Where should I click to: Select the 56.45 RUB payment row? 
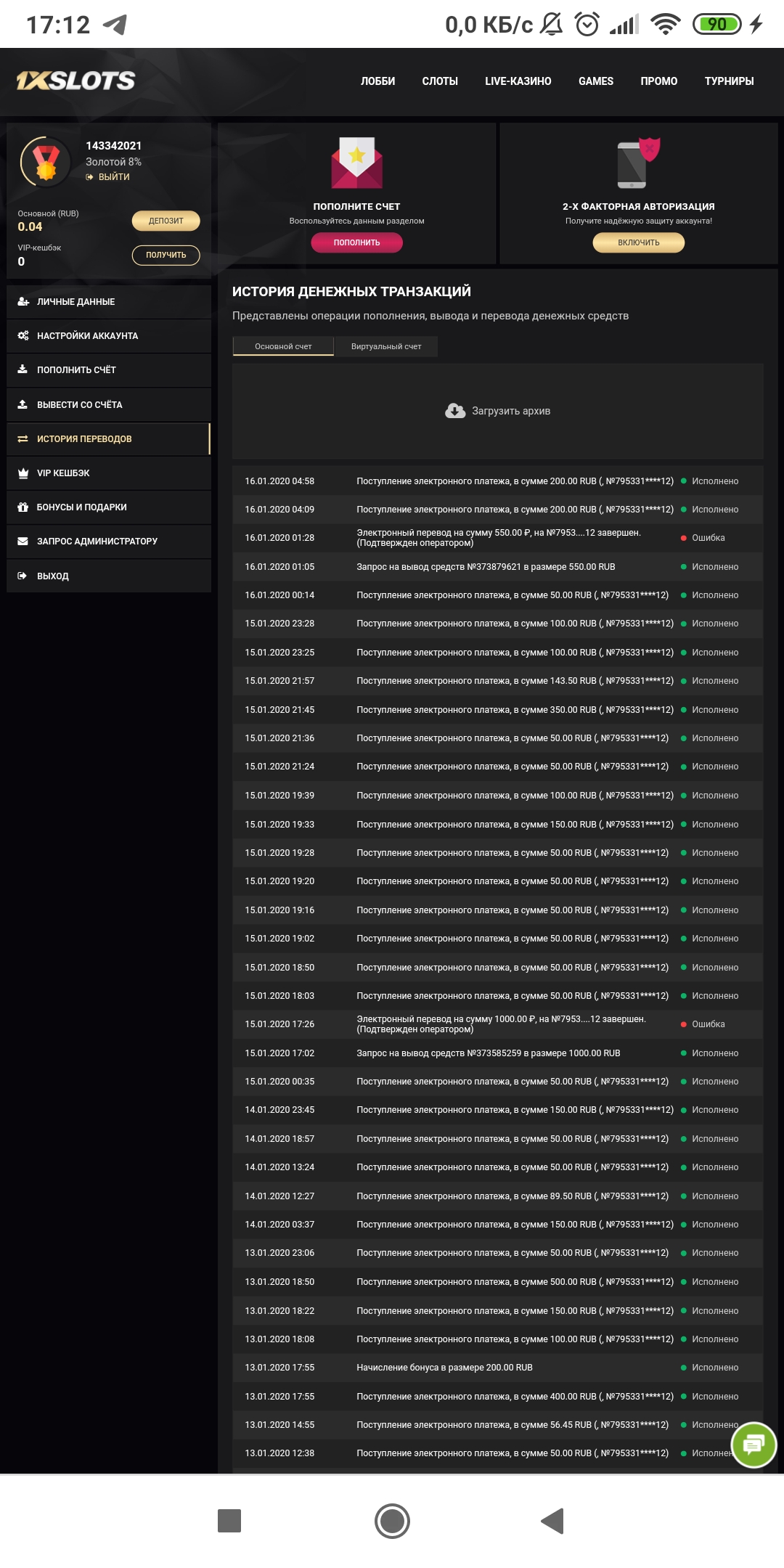pyautogui.click(x=498, y=1425)
